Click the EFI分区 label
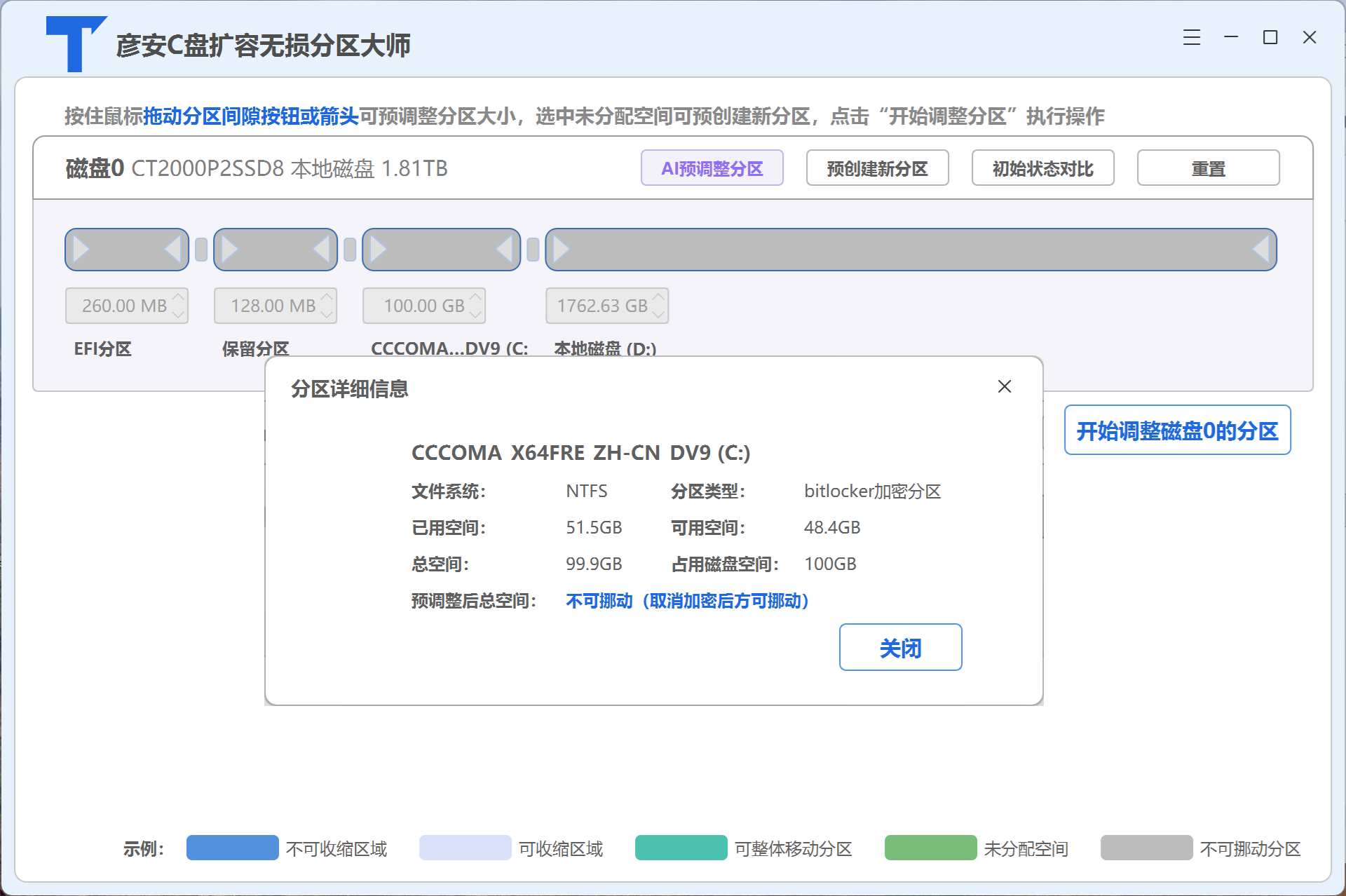This screenshot has height=896, width=1346. [103, 349]
